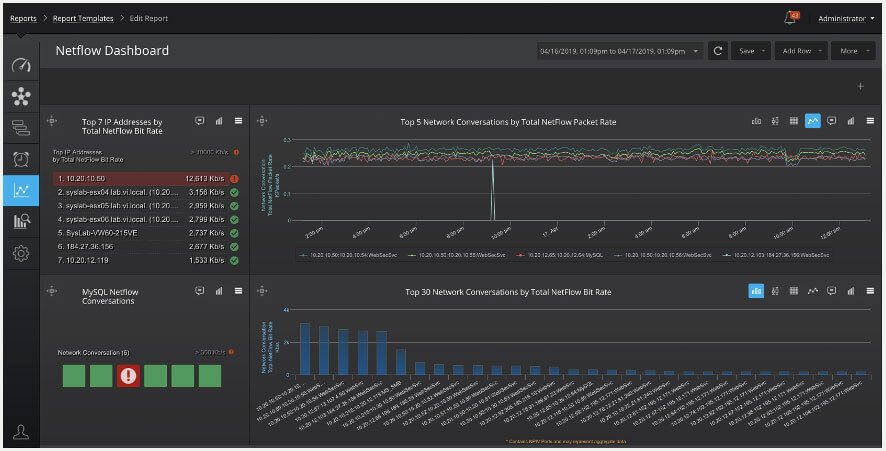Open comment icon in Top 5 Network Conversations panel
The width and height of the screenshot is (886, 451).
(x=831, y=120)
